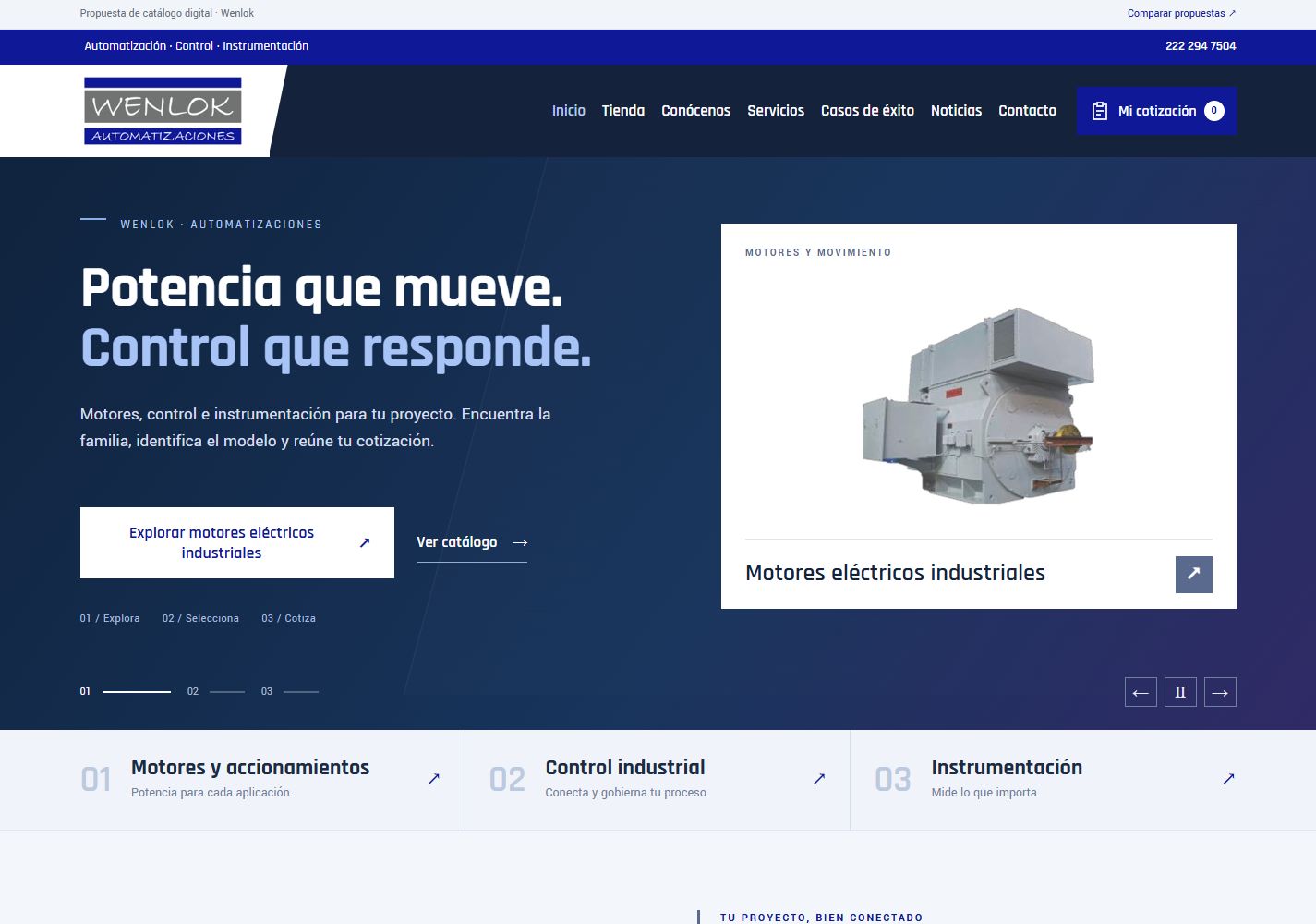
Task: Click 'Propuesta de catálogo digital · Wenlok' text
Action: pyautogui.click(x=167, y=13)
